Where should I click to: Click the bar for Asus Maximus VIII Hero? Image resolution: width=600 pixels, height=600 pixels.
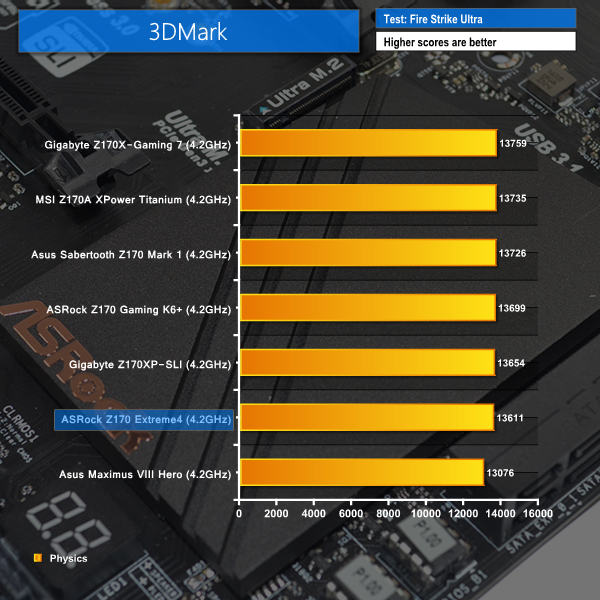tap(362, 472)
